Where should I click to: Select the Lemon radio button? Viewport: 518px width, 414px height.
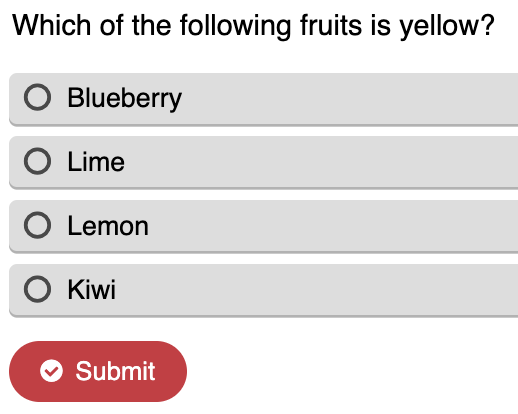[37, 225]
